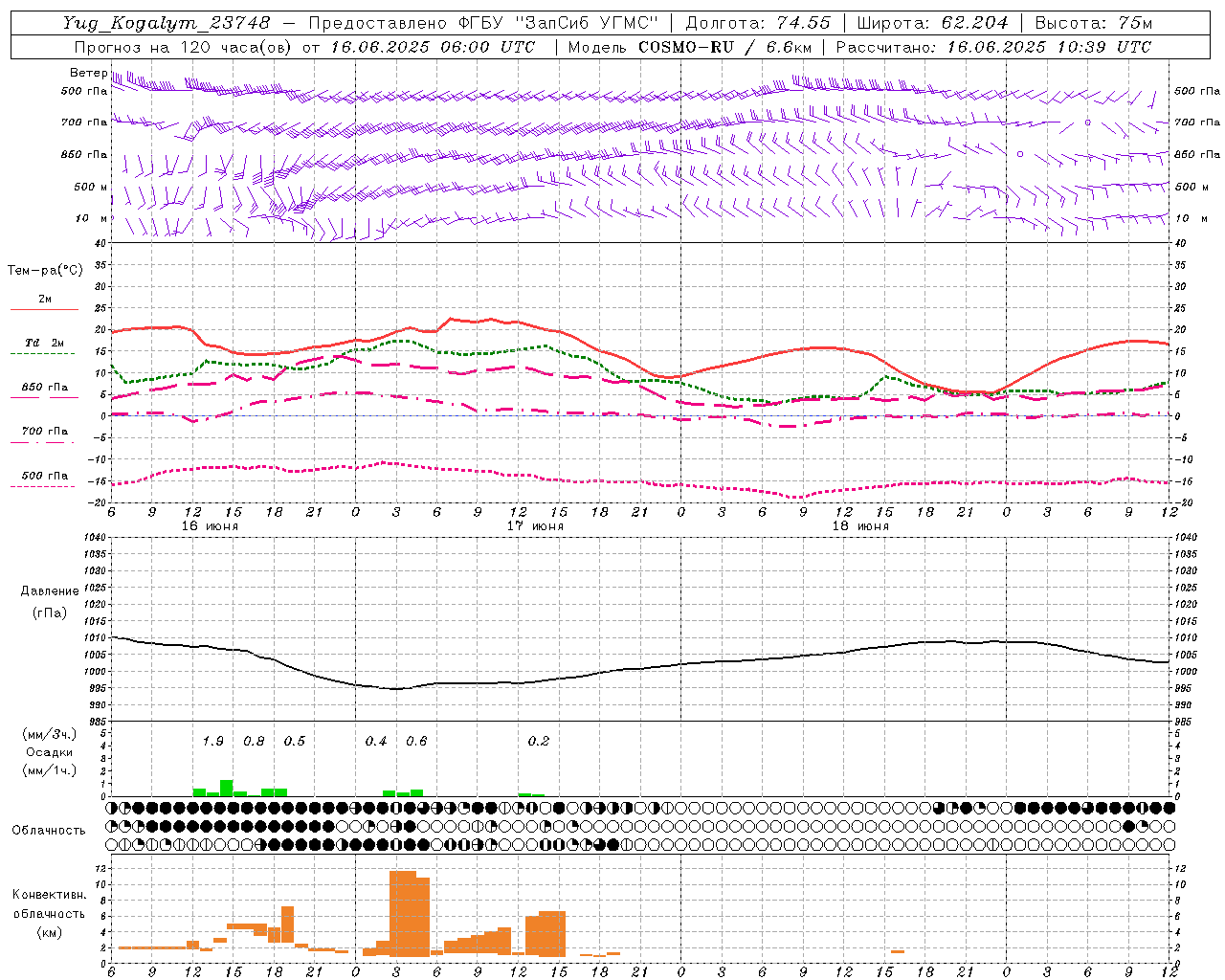The width and height of the screenshot is (1225, 980).
Task: Click the 0.4 precipitation total value
Action: [376, 742]
